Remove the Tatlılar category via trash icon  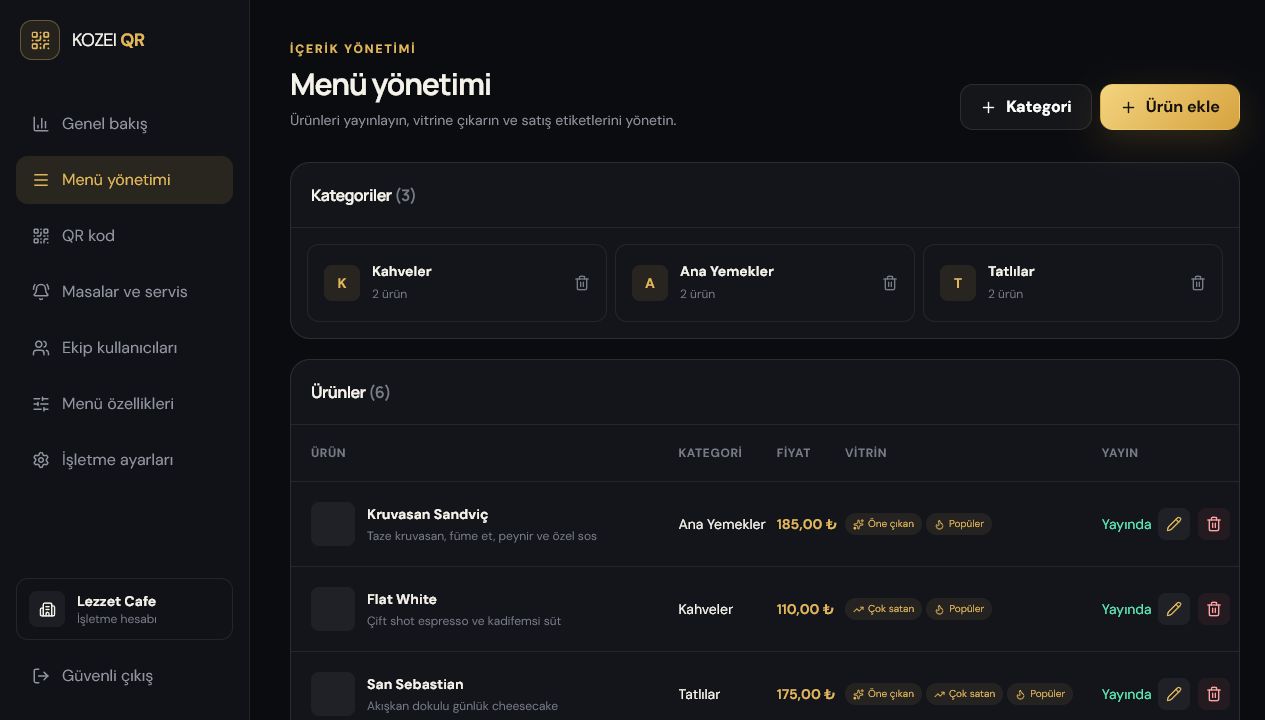[x=1198, y=283]
